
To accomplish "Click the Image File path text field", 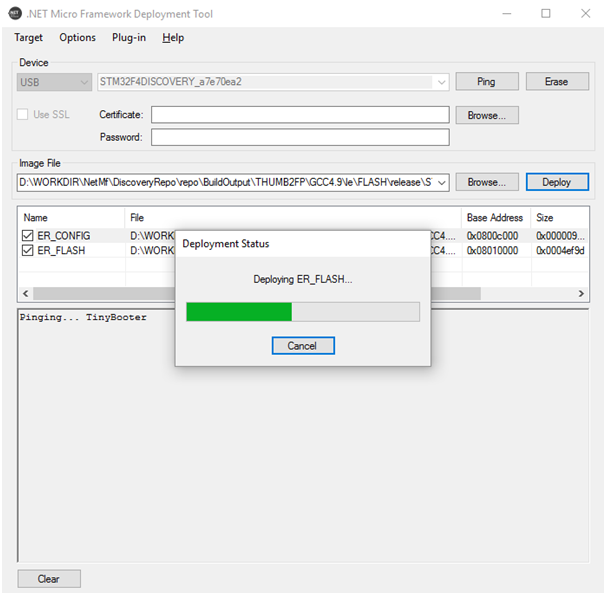I will click(x=226, y=182).
